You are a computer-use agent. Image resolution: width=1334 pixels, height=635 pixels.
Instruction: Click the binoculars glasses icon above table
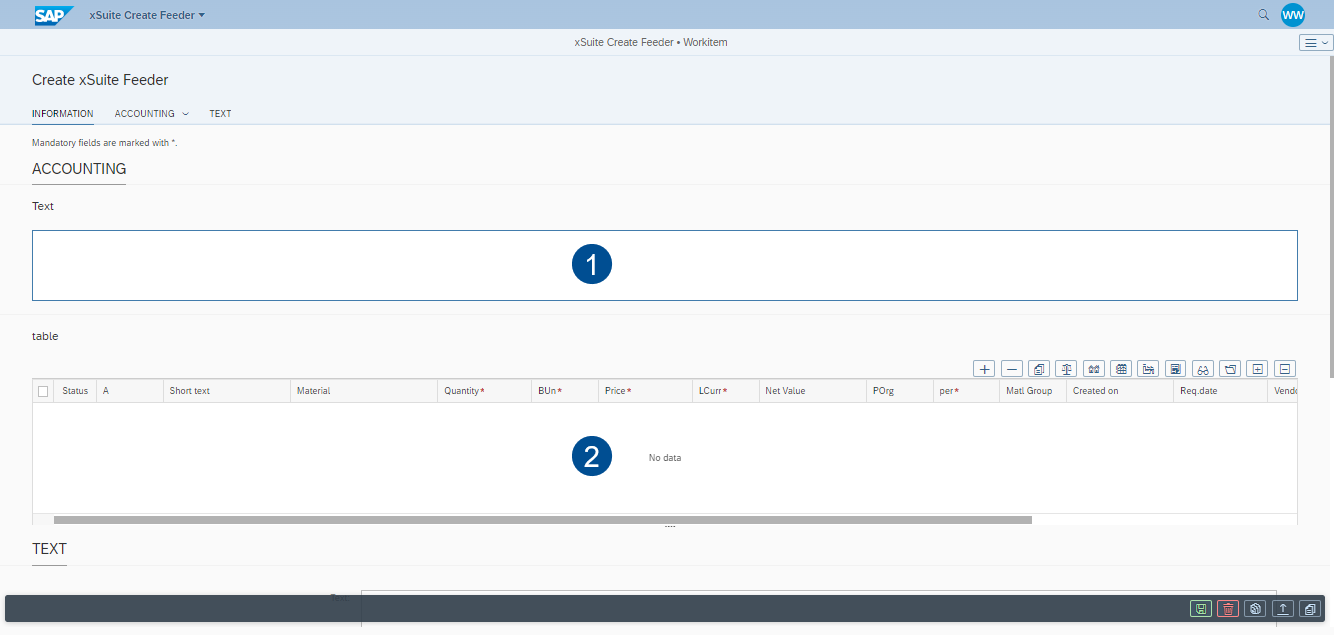point(1204,369)
